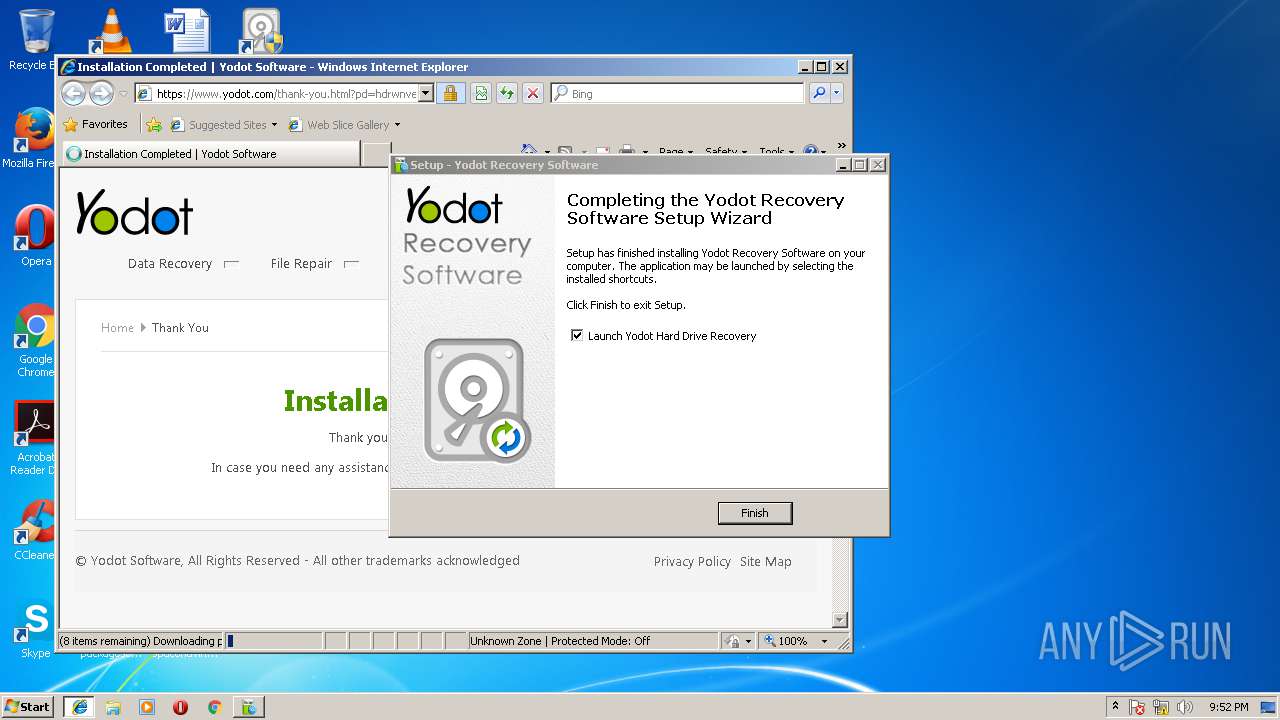
Task: Click the Setup installer taskbar button
Action: [x=248, y=707]
